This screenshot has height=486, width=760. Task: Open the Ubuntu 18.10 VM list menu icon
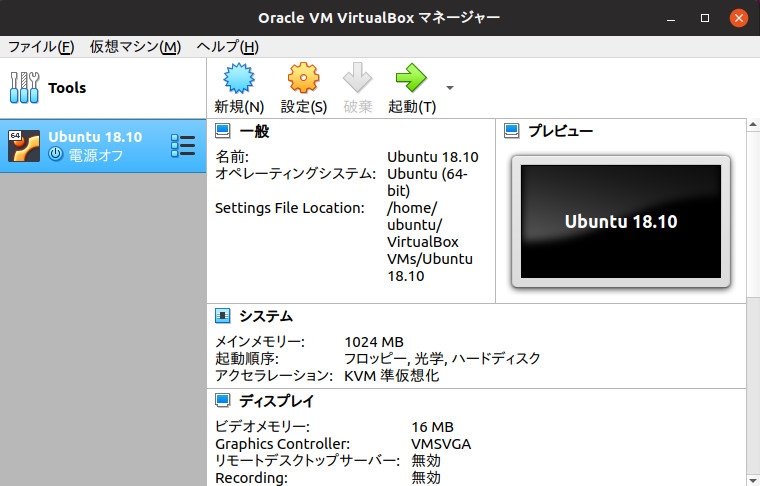click(183, 146)
